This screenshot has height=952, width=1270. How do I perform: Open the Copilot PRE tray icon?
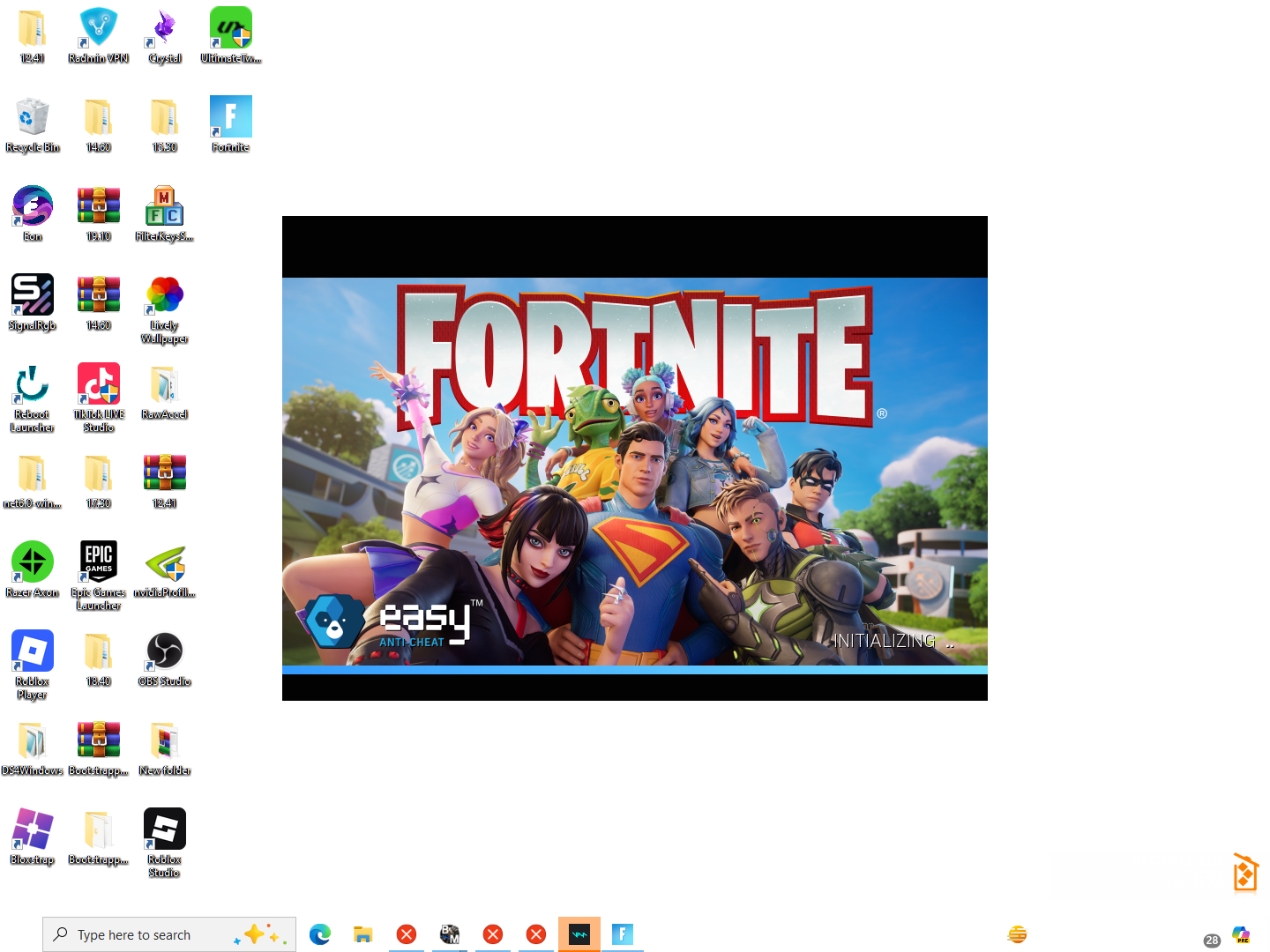(1242, 934)
